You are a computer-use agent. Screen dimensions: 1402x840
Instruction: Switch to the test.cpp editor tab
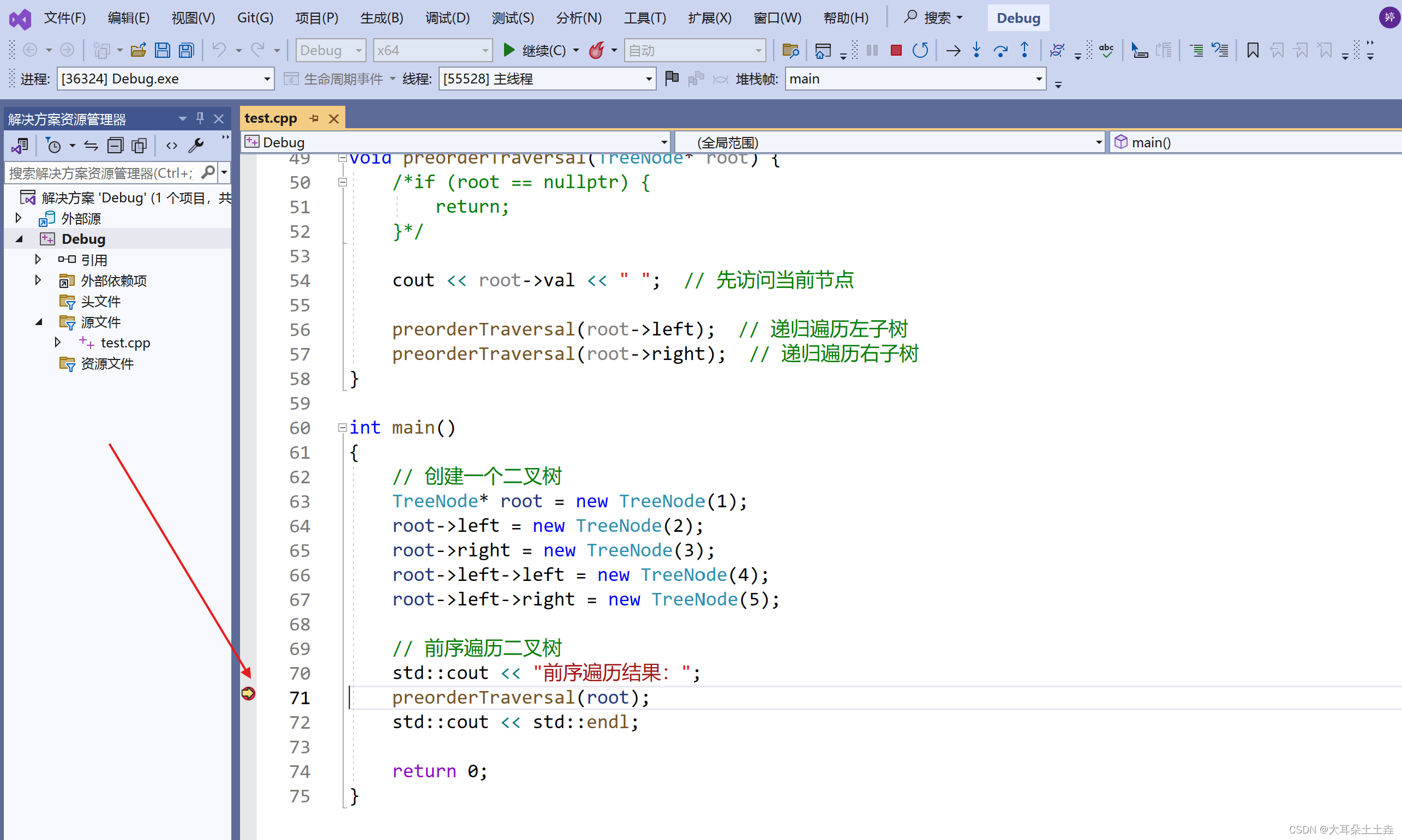click(x=271, y=118)
